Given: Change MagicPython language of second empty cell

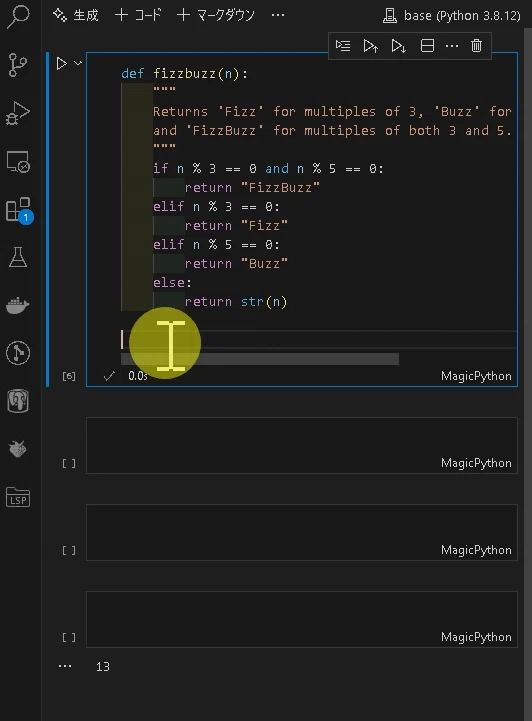Looking at the screenshot, I should [476, 550].
